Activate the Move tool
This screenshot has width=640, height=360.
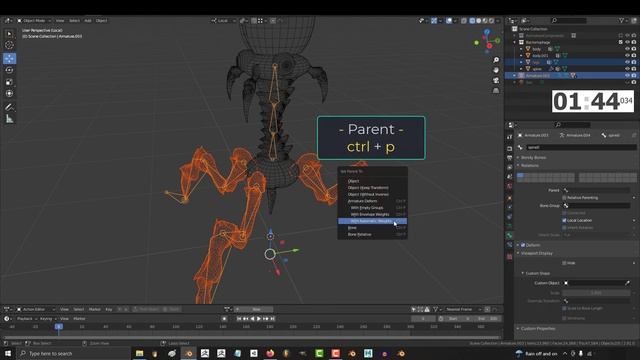click(x=9, y=58)
